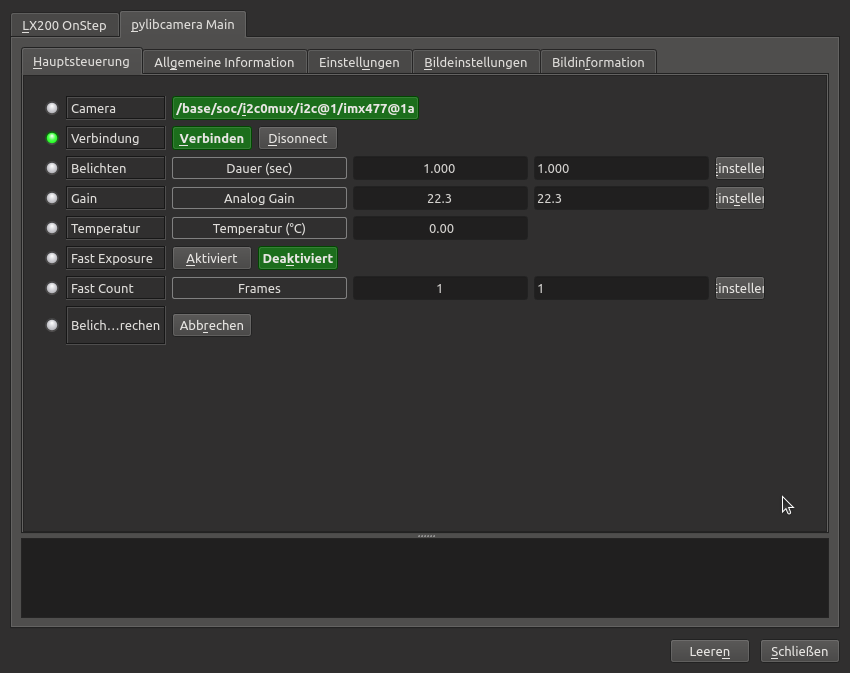Switch to the LX200 OnStep device tab
The width and height of the screenshot is (850, 673).
pyautogui.click(x=65, y=25)
